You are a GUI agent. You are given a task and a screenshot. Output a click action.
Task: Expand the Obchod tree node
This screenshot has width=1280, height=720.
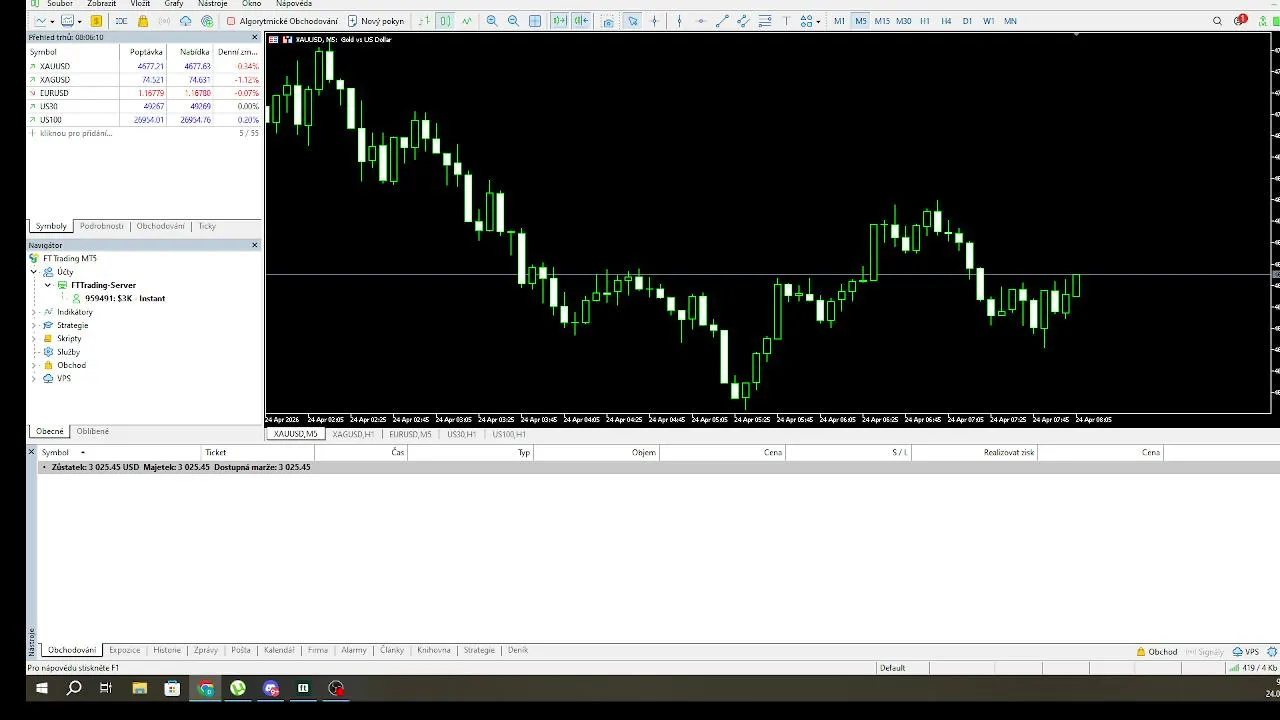[x=34, y=365]
